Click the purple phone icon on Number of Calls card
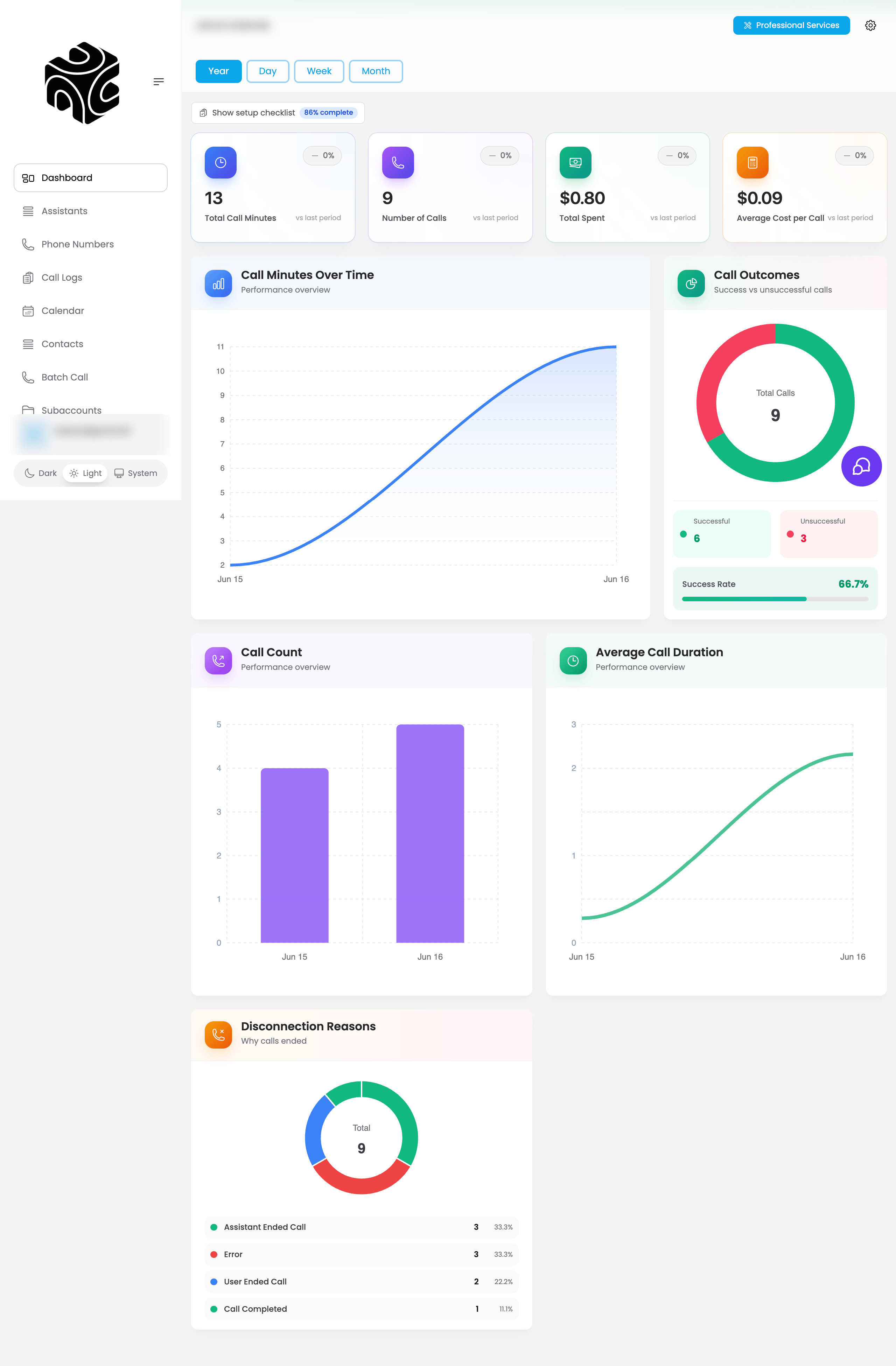The image size is (896, 1366). pyautogui.click(x=398, y=163)
